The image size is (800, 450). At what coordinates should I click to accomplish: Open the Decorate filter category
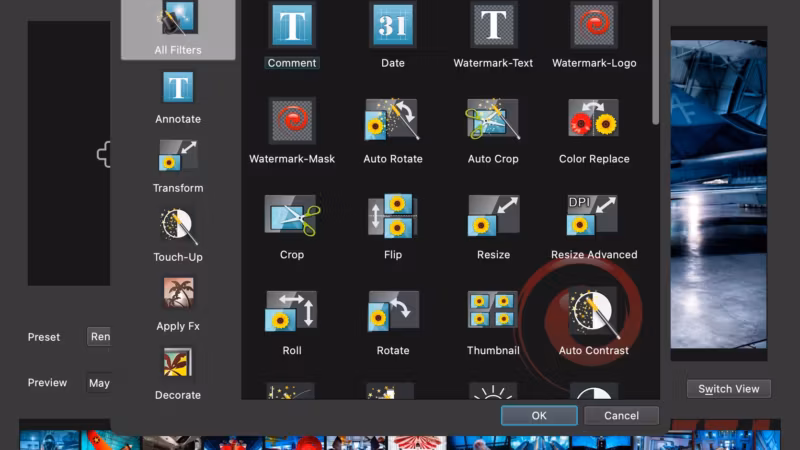pos(178,374)
